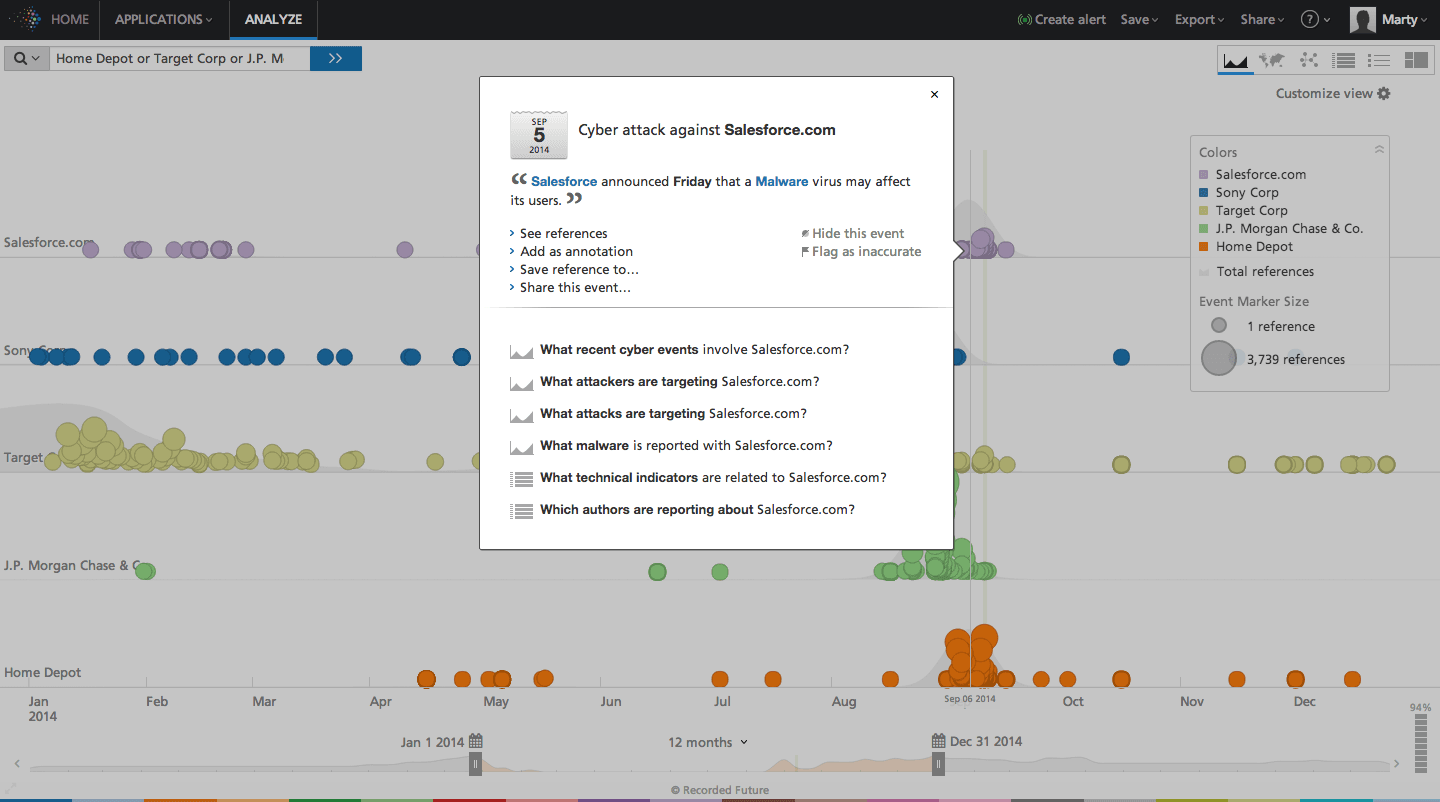Click left timeline range handle

tap(476, 764)
